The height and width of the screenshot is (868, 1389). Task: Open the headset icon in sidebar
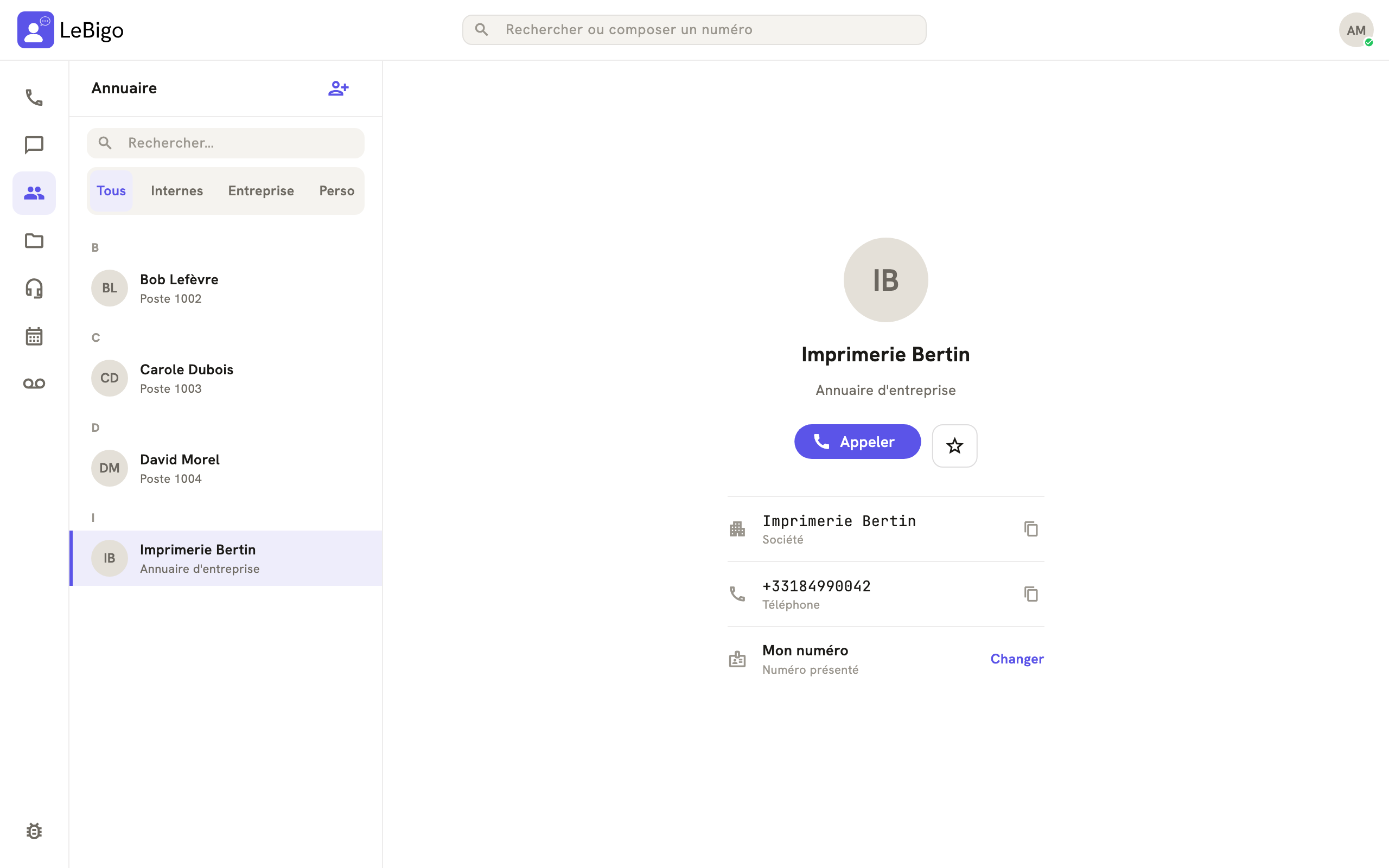coord(34,288)
